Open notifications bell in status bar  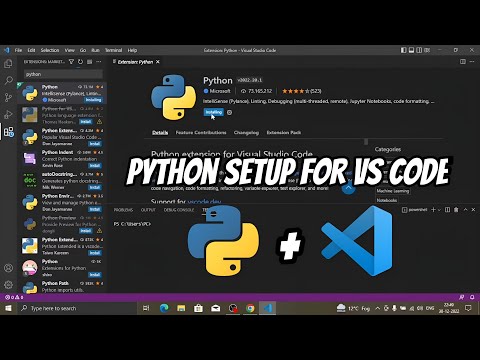click(472, 297)
